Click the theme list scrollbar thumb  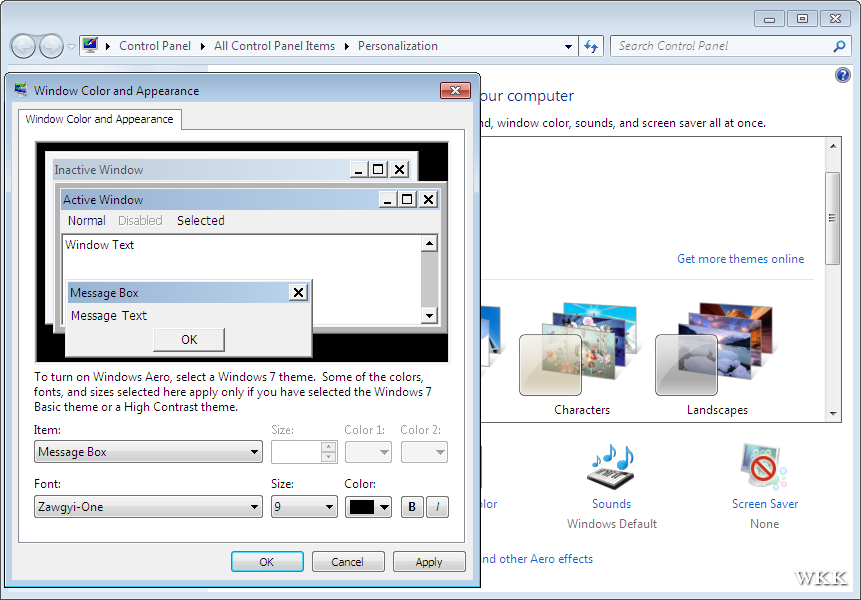832,218
